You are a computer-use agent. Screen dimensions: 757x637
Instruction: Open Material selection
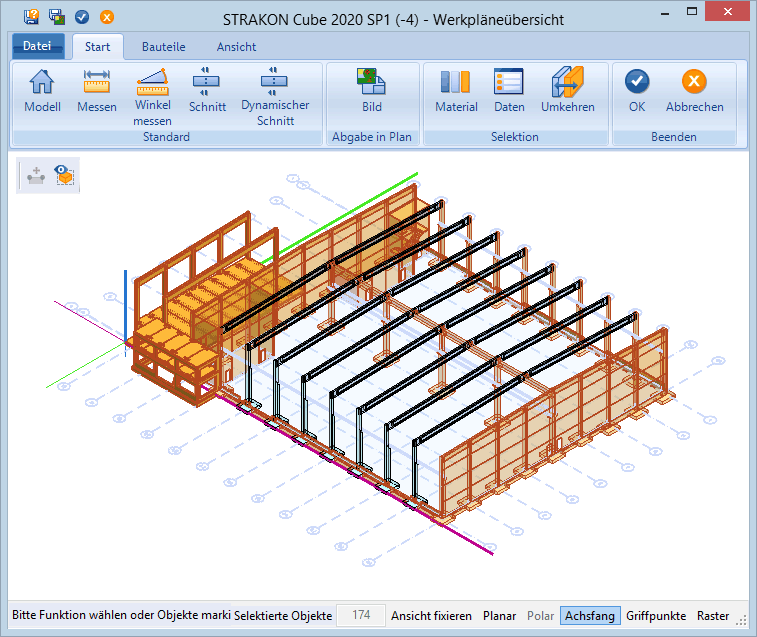pyautogui.click(x=456, y=83)
